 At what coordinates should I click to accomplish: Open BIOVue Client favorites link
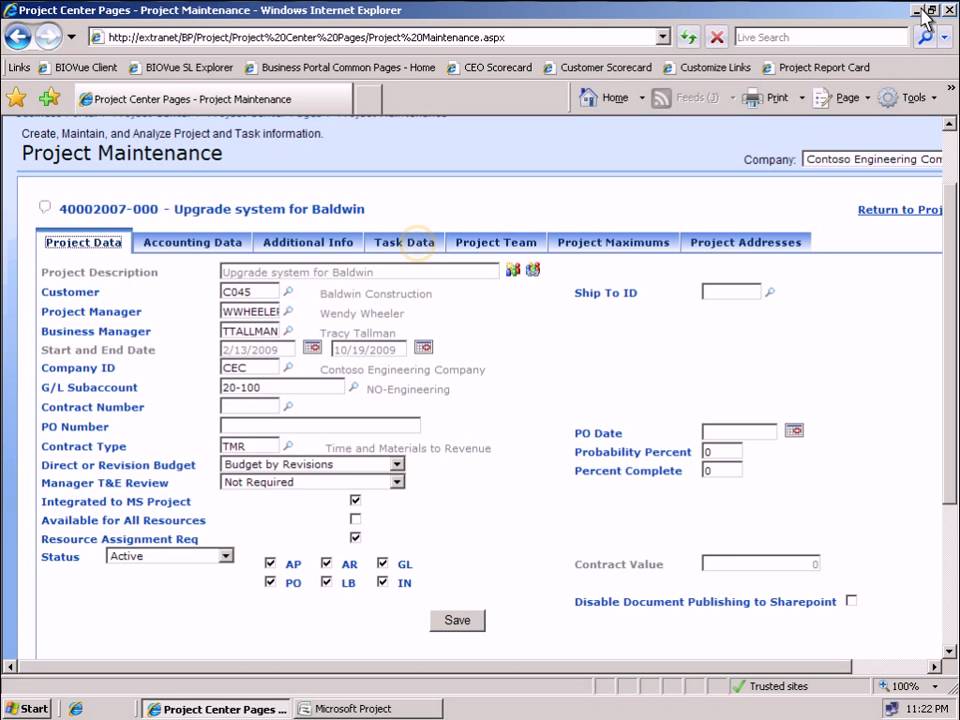click(x=78, y=67)
